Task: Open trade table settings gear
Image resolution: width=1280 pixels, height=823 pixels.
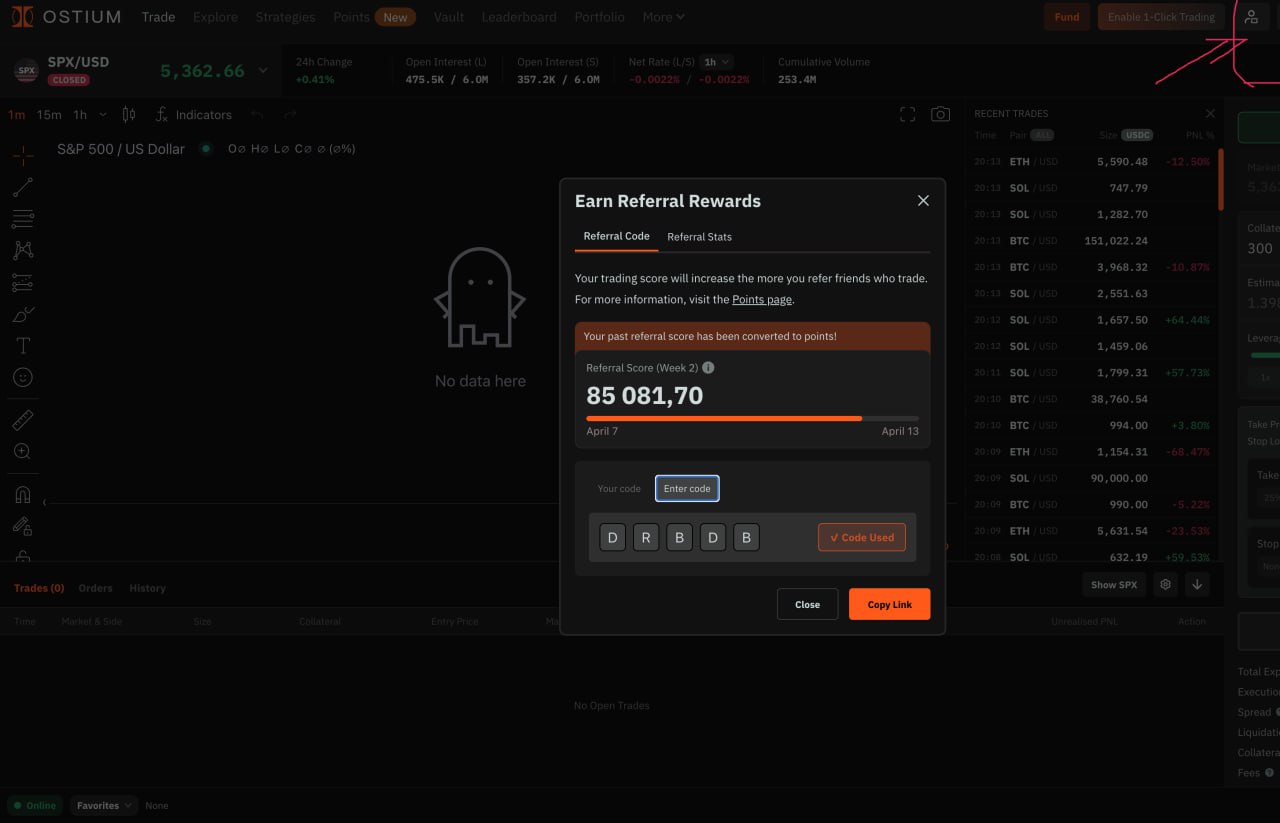Action: pos(1165,584)
